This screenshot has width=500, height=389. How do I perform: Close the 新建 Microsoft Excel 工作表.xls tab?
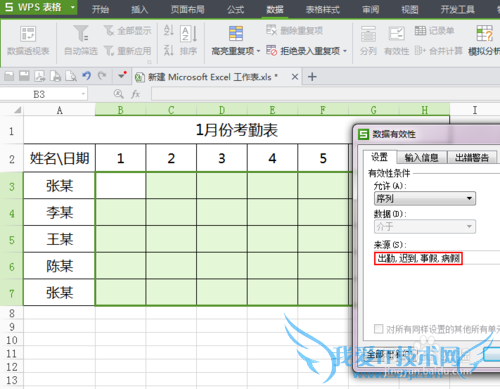(295, 77)
